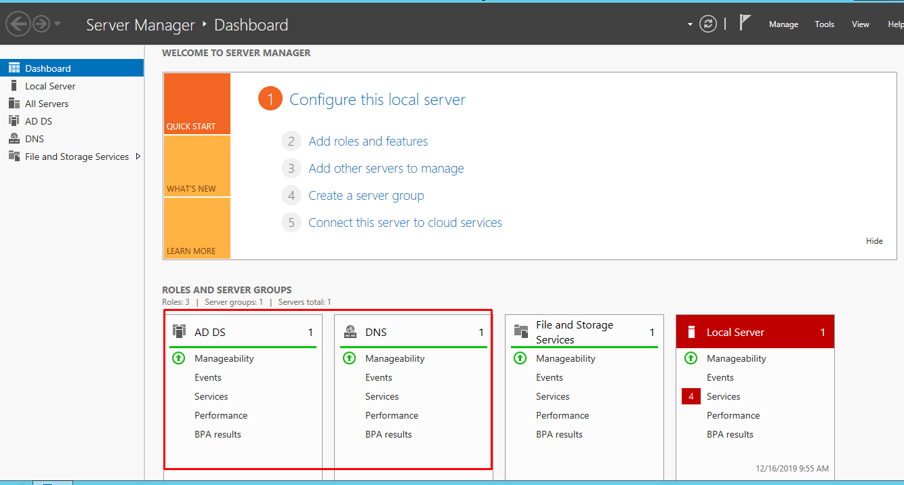Screen dimensions: 904x485
Task: Open the navigation history dropdown arrow
Action: (x=58, y=24)
